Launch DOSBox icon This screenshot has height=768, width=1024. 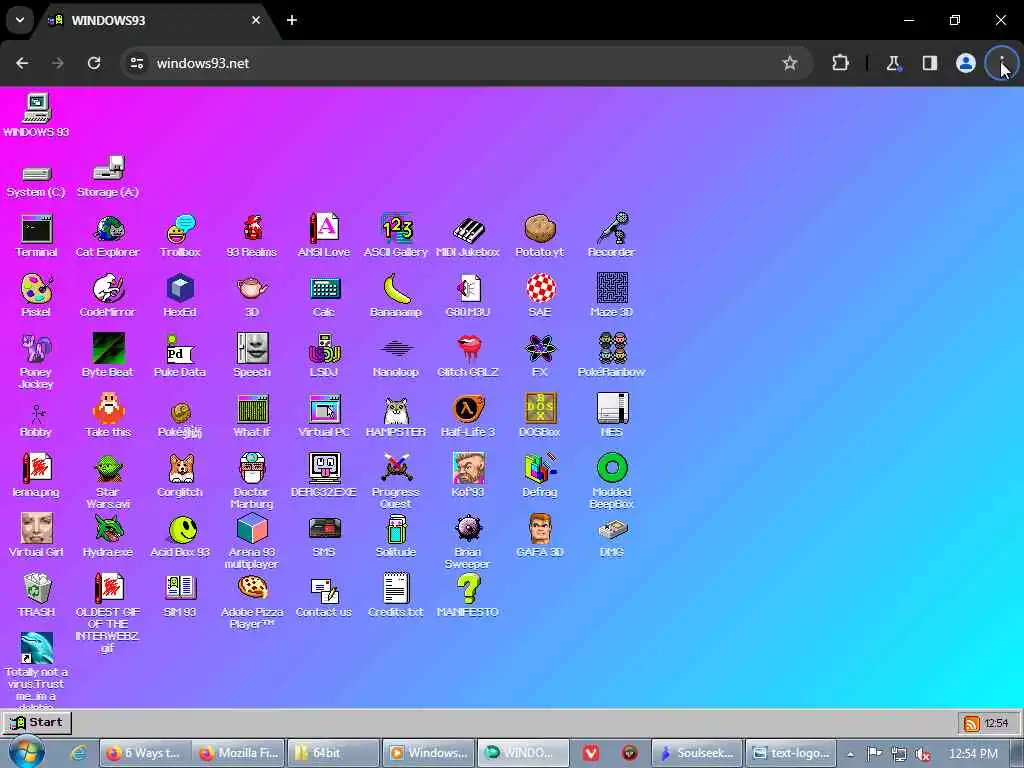coord(540,409)
